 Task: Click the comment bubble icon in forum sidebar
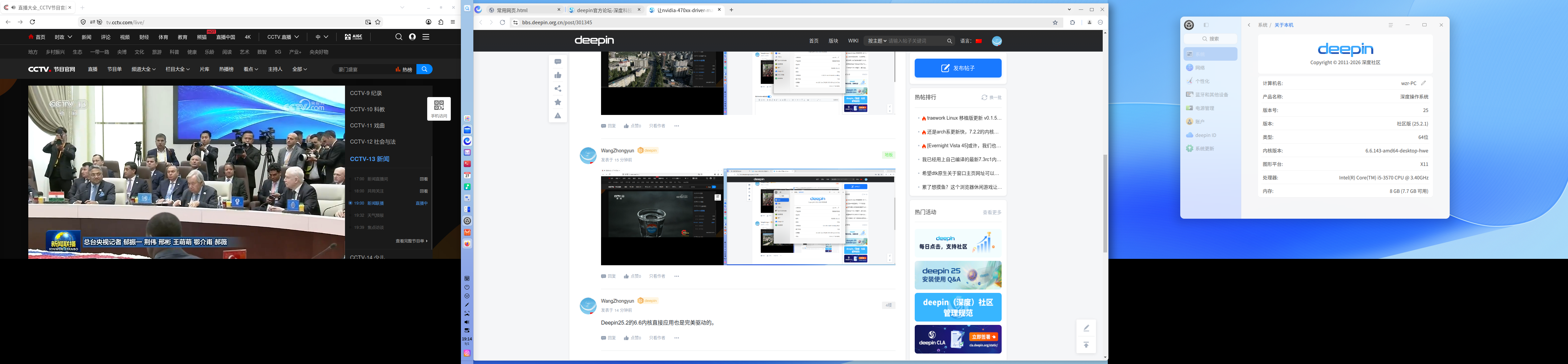tap(558, 61)
